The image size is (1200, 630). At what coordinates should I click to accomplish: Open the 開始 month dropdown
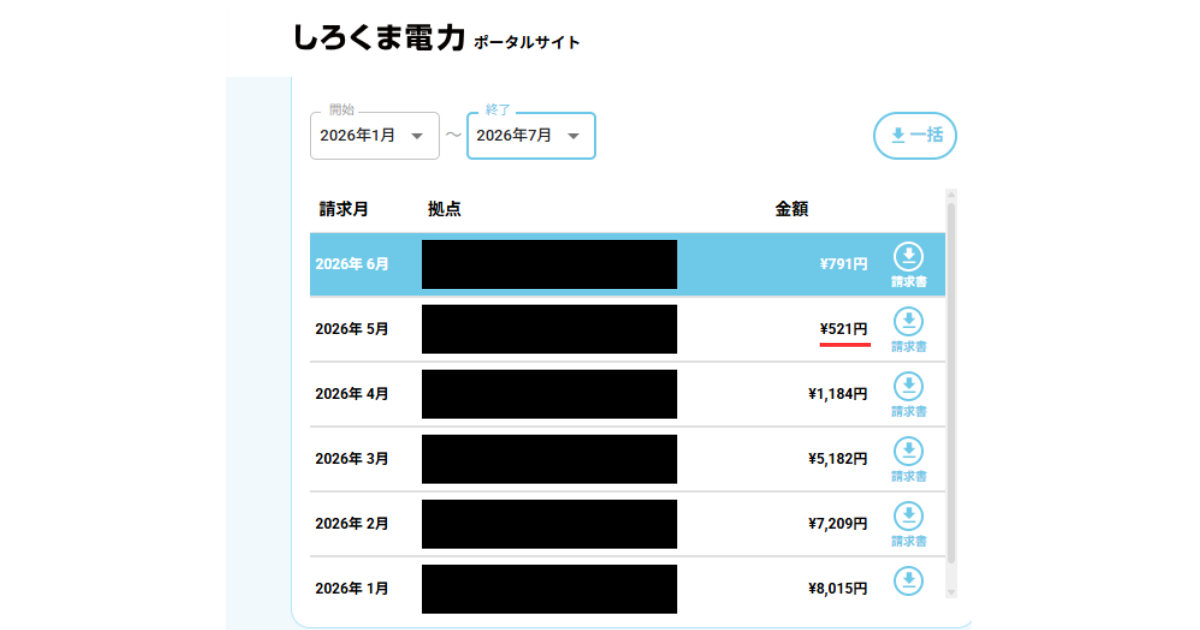374,135
